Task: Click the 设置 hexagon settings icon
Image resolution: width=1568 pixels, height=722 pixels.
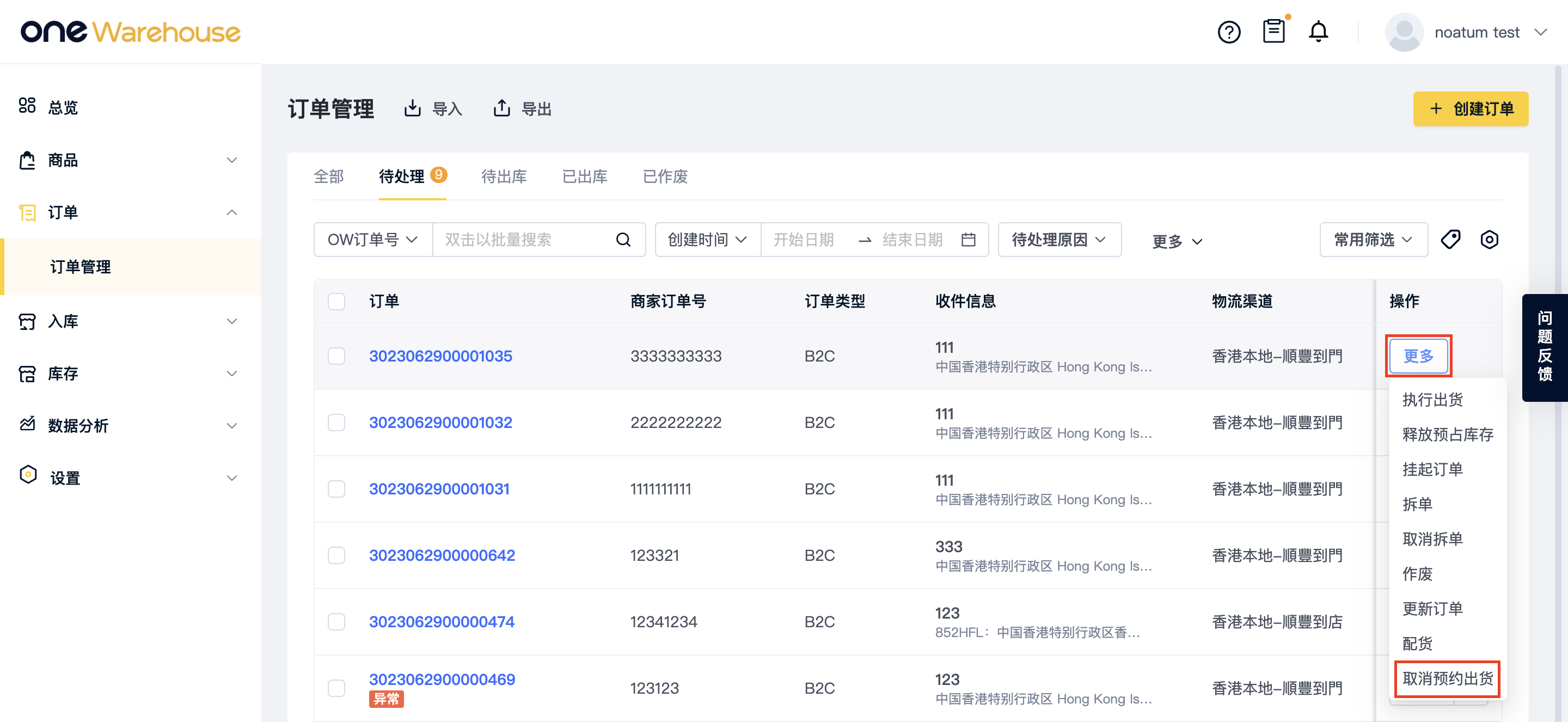Action: pos(28,475)
